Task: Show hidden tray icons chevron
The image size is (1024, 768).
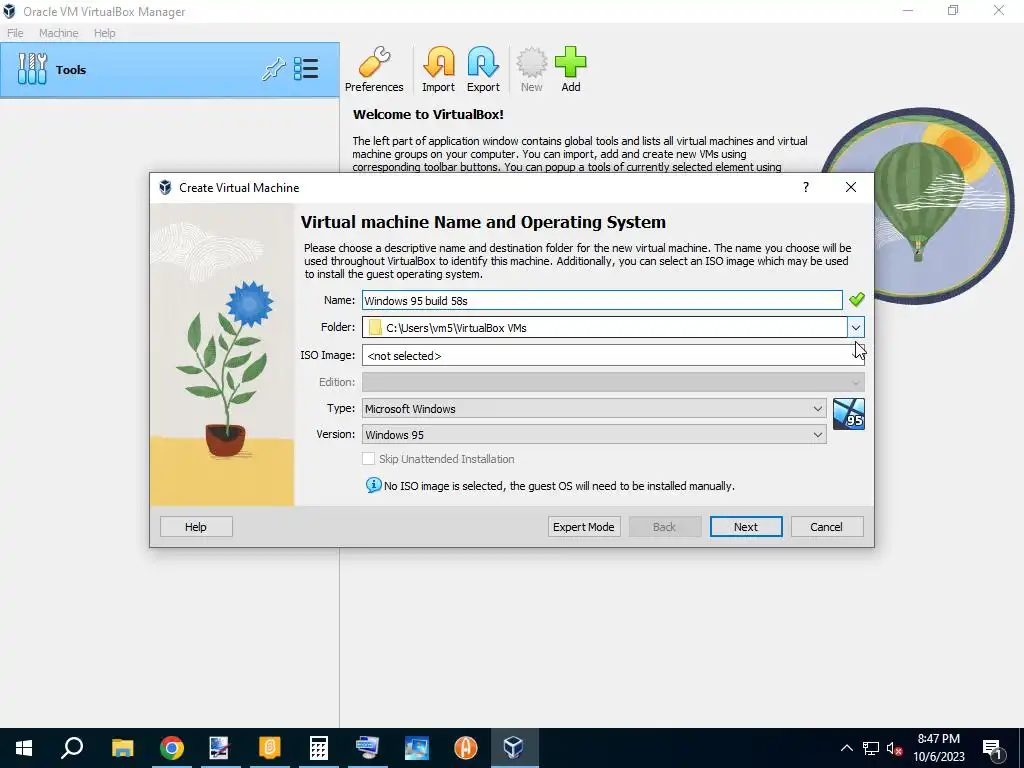Action: click(846, 748)
